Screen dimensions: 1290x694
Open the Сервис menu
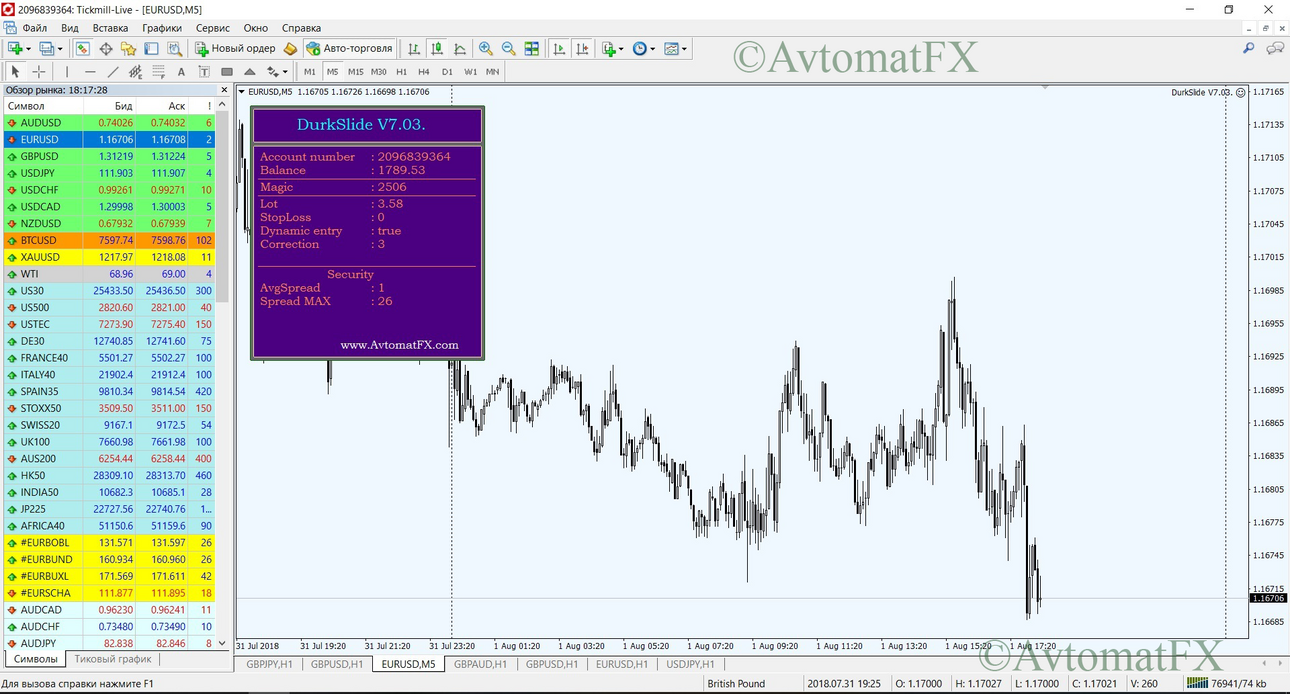coord(212,28)
